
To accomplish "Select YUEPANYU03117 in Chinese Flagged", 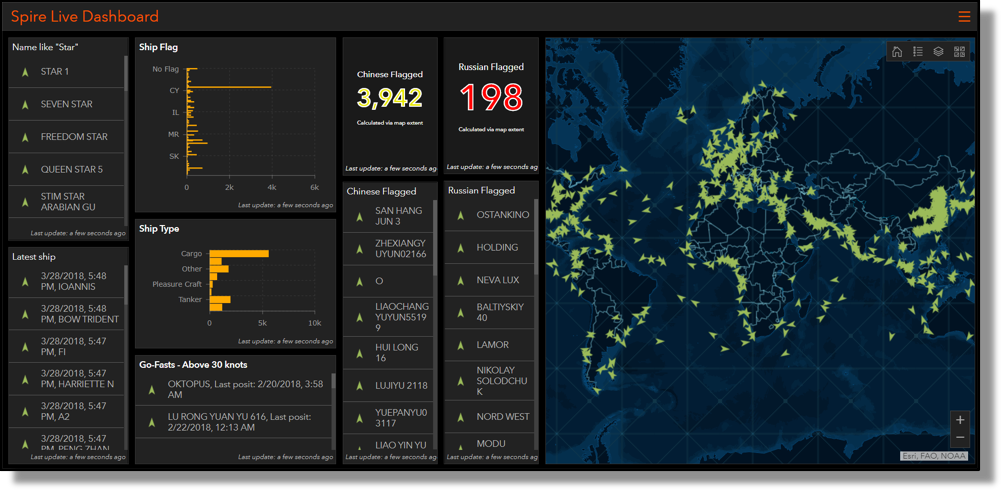I will 389,417.
